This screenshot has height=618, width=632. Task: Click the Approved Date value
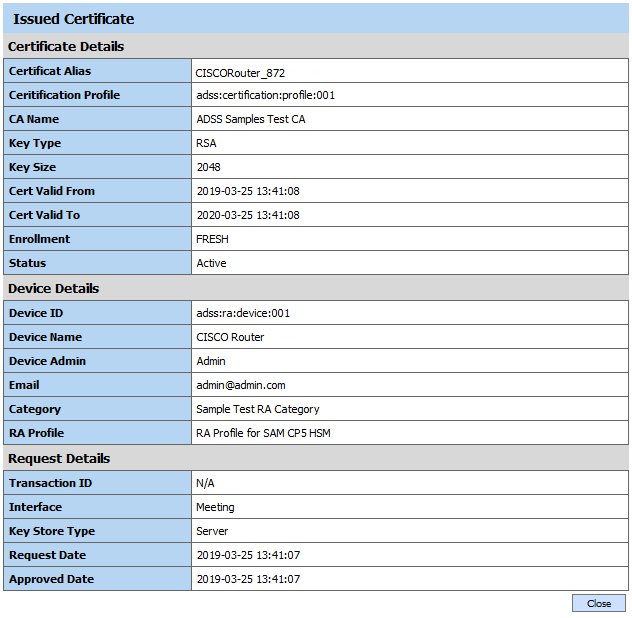(247, 580)
